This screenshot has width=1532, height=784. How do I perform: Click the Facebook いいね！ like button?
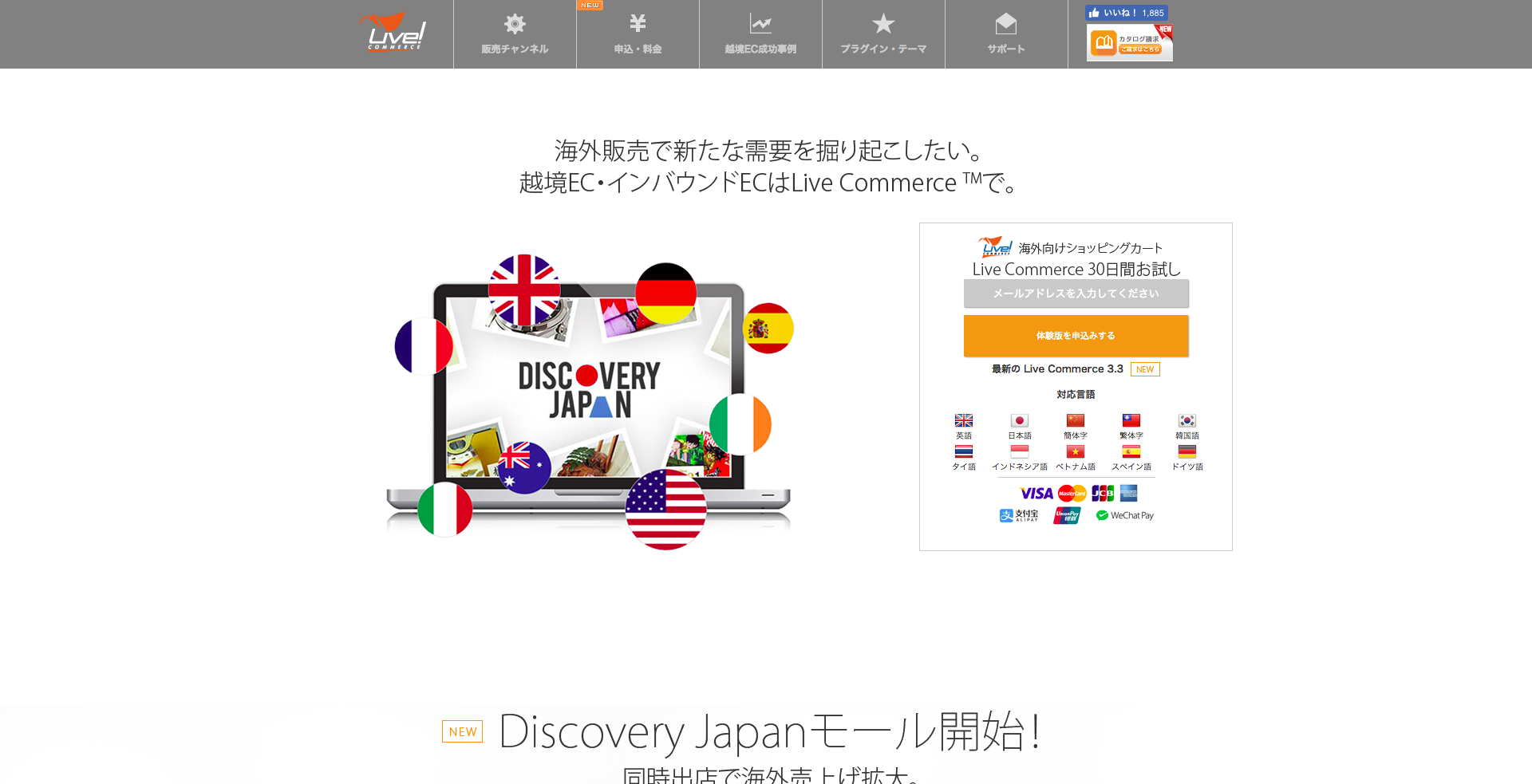coord(1127,12)
